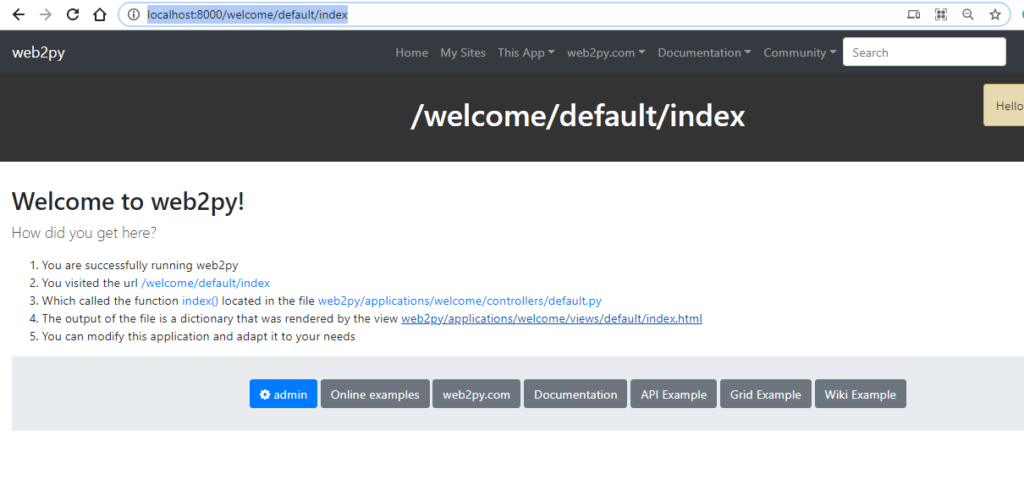1024x480 pixels.
Task: Expand the Documentation navbar dropdown
Action: click(x=704, y=53)
